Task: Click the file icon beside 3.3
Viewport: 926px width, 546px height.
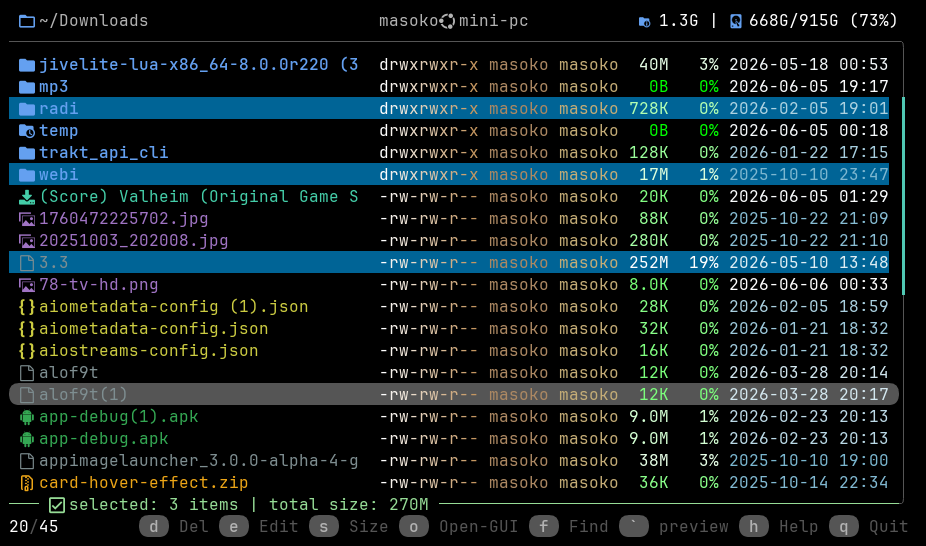Action: click(x=27, y=263)
